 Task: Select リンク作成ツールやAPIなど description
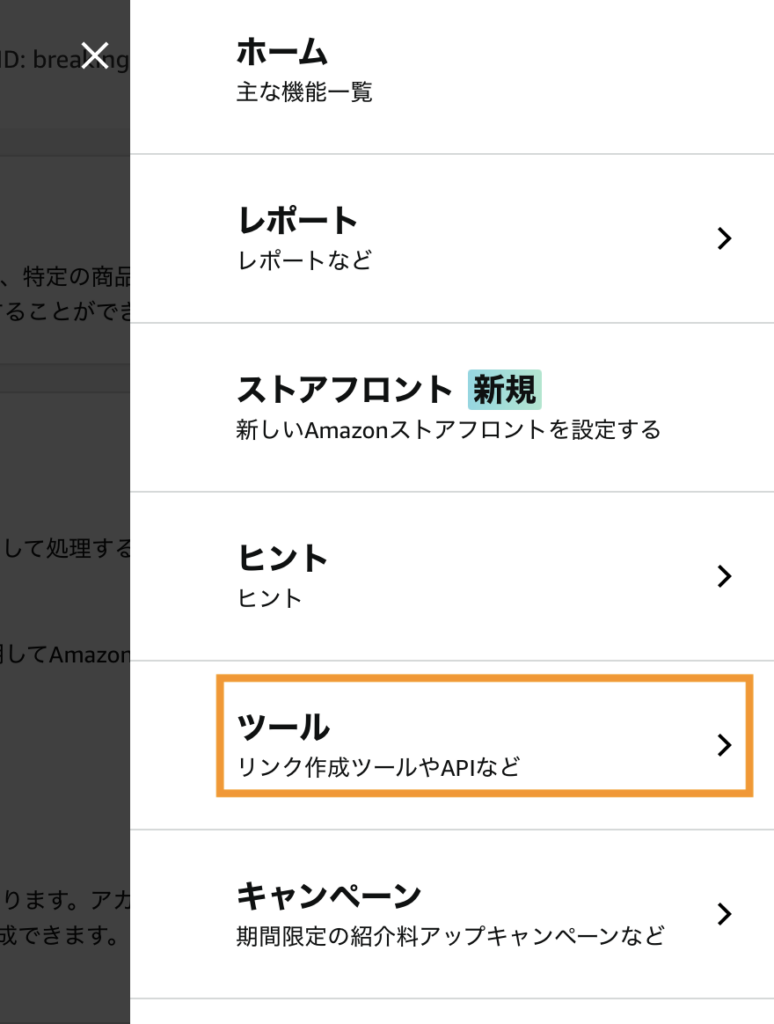point(378,767)
